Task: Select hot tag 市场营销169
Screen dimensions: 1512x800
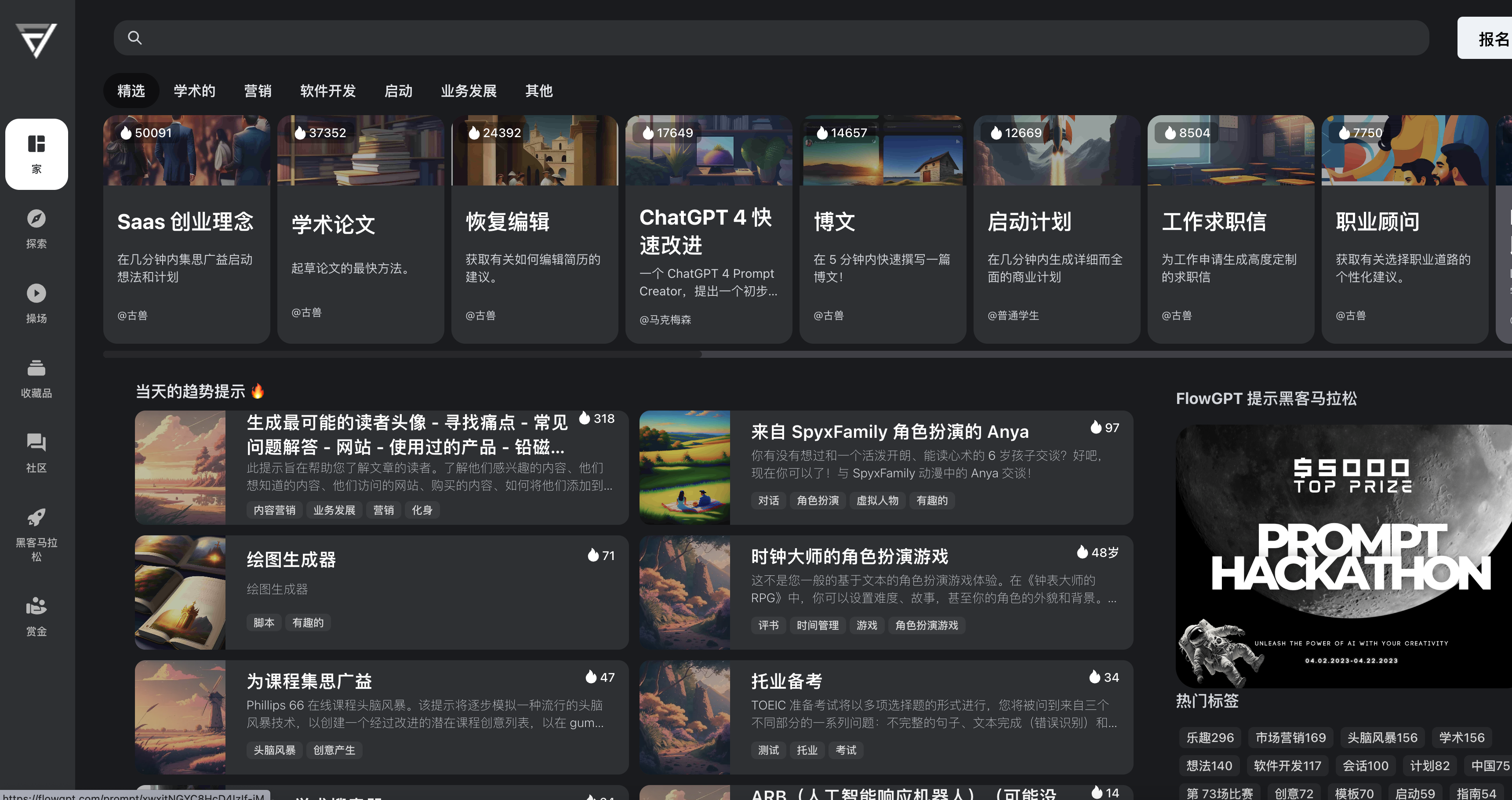Action: [x=1291, y=738]
